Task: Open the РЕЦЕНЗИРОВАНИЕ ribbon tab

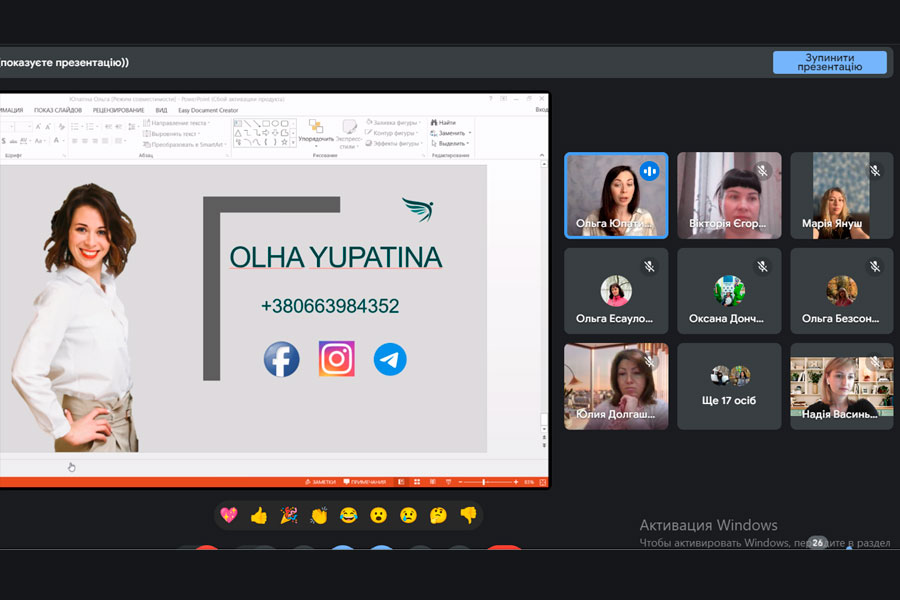Action: coord(118,110)
